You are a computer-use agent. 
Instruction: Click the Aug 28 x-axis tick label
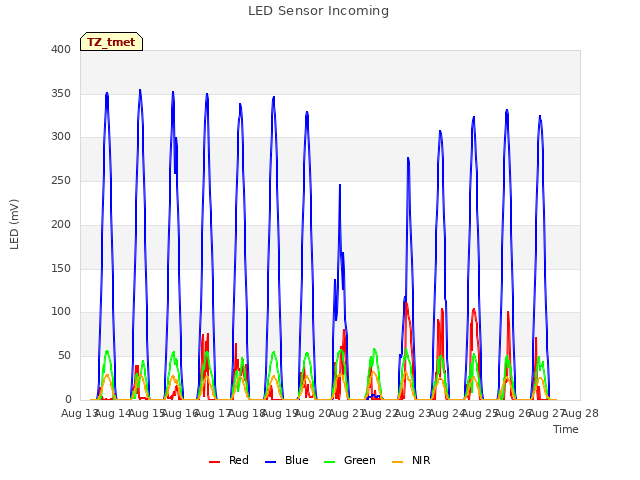(x=580, y=414)
